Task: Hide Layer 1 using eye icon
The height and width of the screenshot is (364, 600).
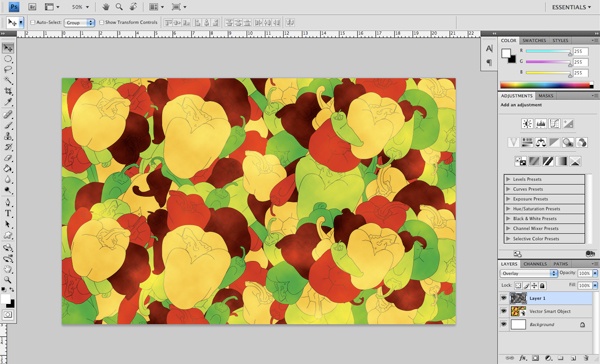Action: click(x=504, y=298)
